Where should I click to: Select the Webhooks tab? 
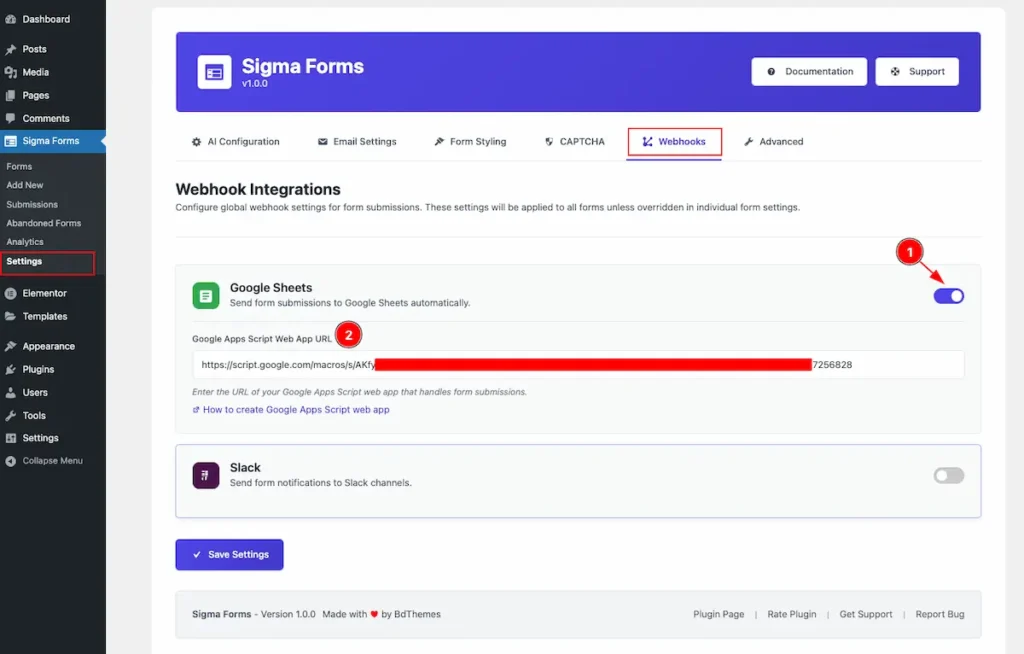(675, 142)
